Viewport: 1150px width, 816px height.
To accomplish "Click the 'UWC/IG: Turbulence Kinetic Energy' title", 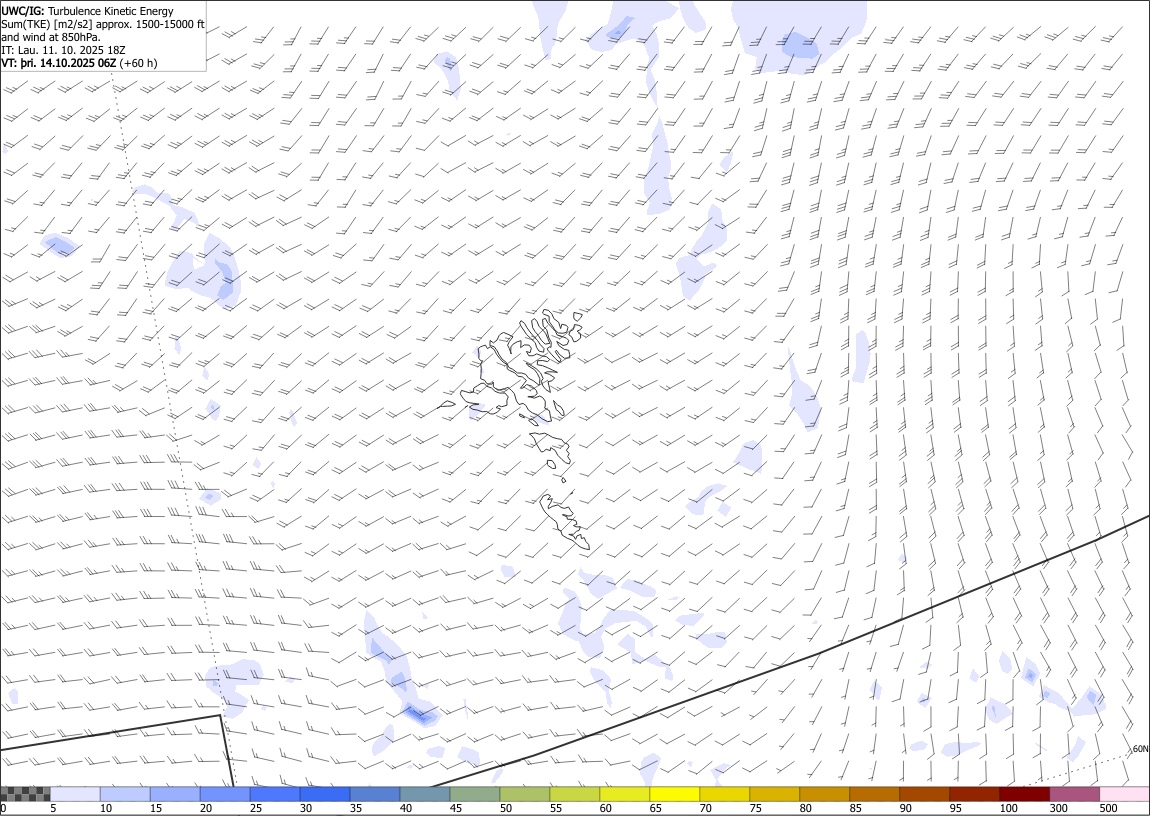I will tap(87, 11).
